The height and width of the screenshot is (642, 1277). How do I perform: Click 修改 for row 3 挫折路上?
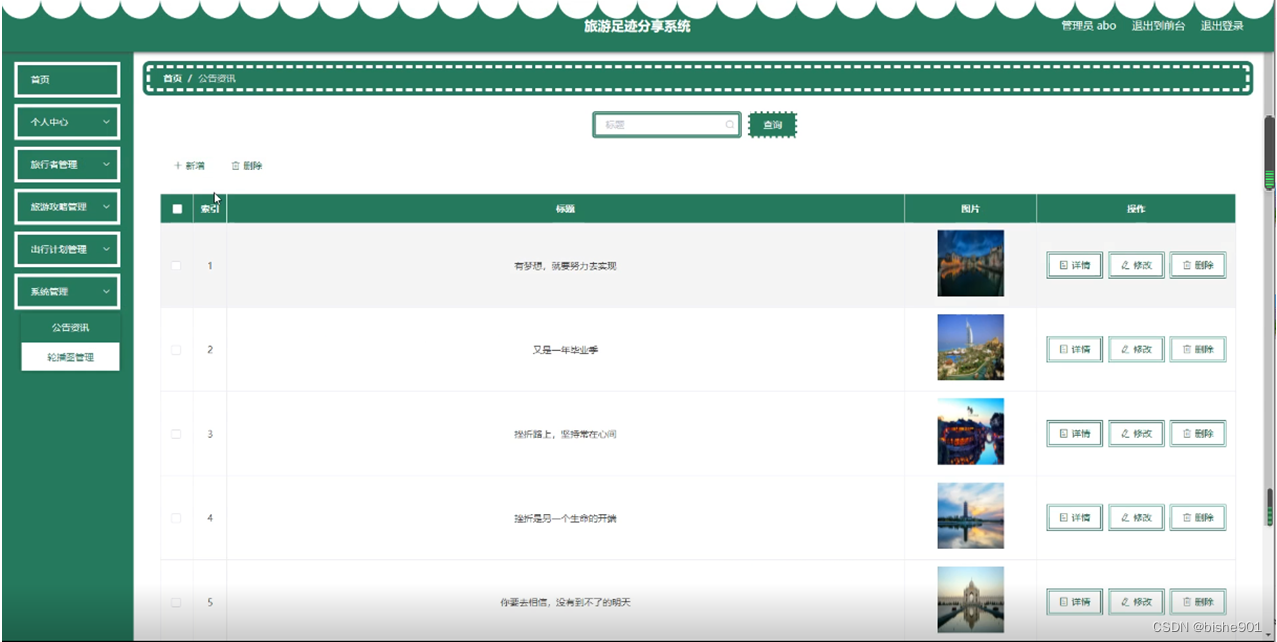pos(1136,433)
